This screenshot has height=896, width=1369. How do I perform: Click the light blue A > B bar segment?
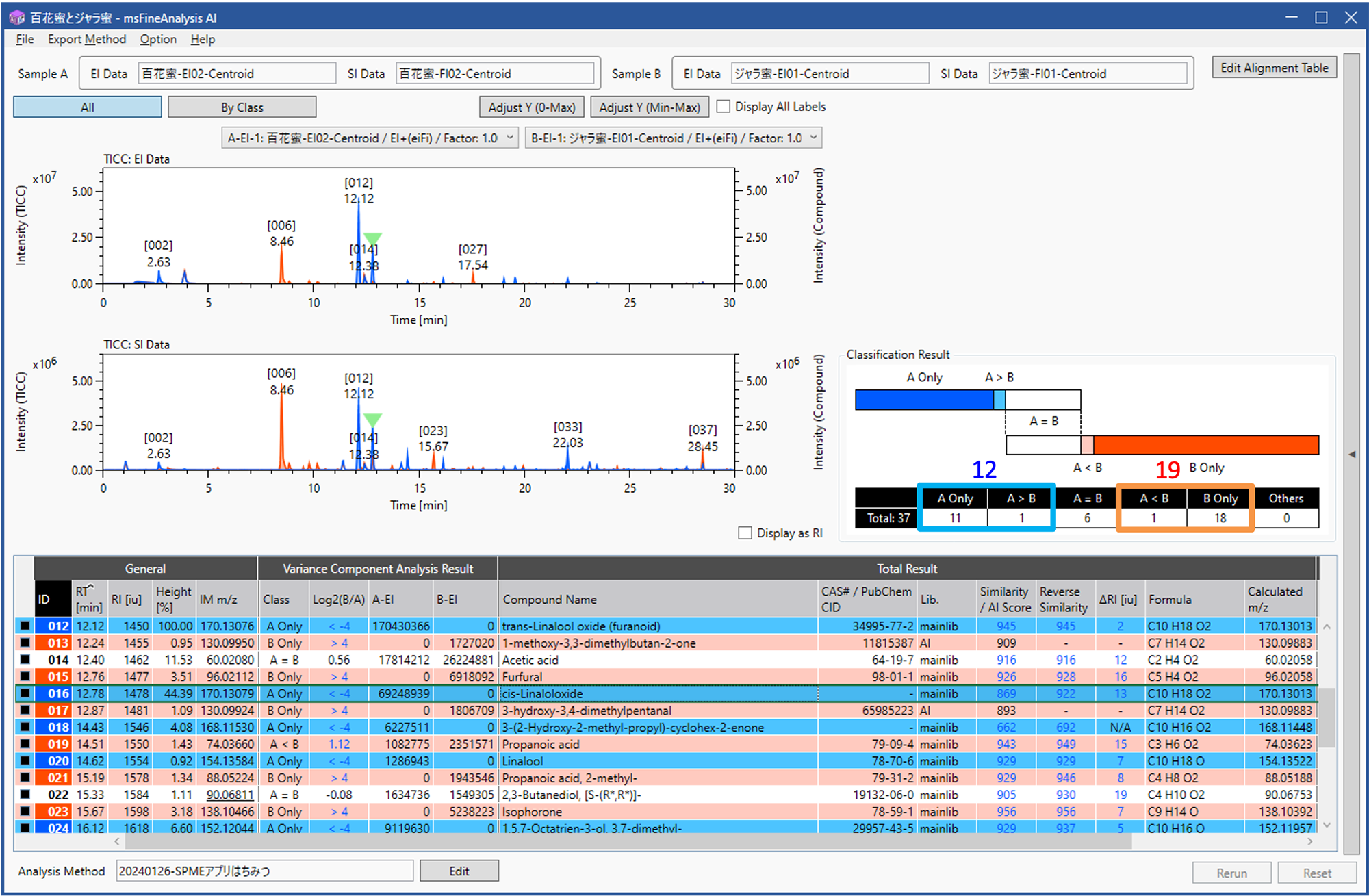click(x=999, y=400)
